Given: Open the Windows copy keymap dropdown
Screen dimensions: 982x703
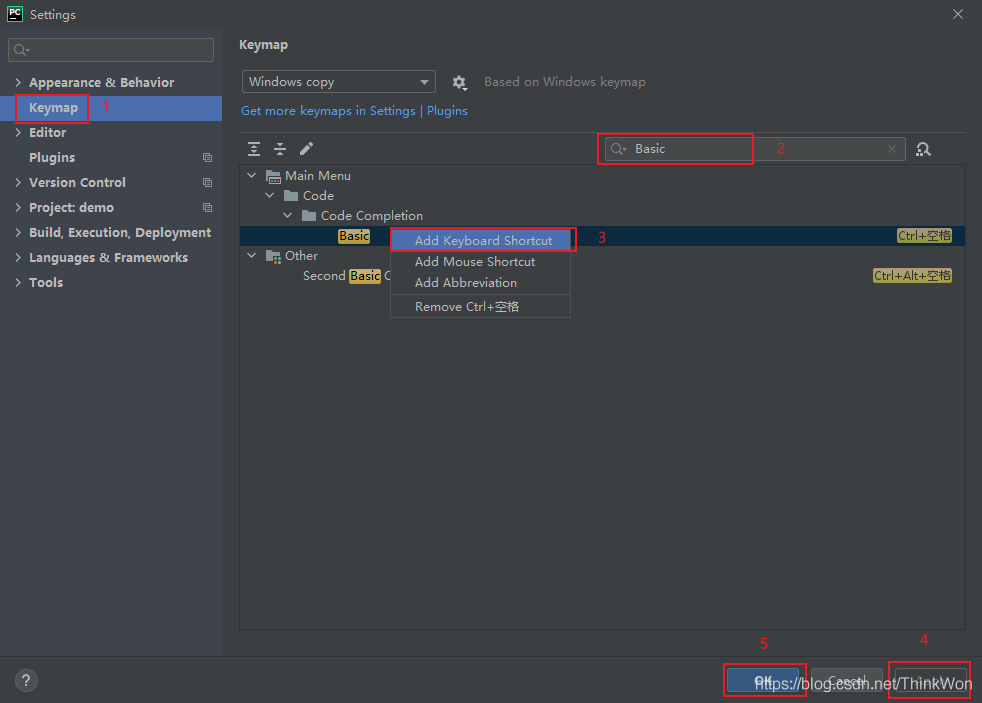Looking at the screenshot, I should coord(339,82).
